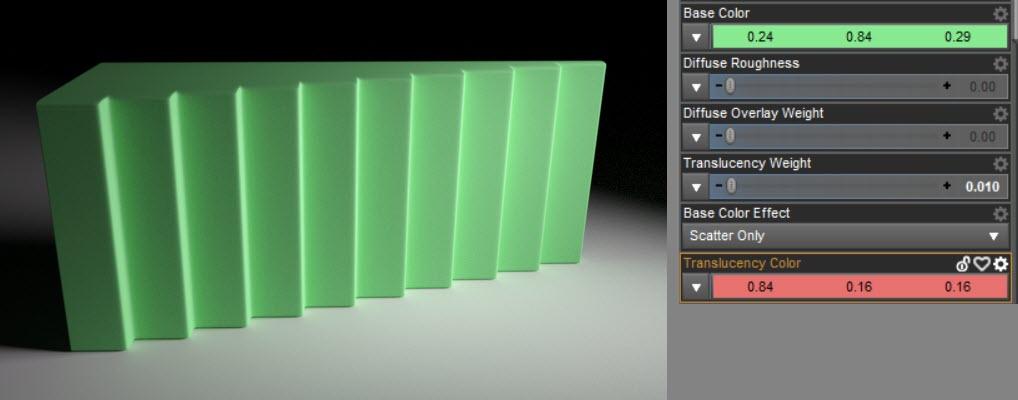The image size is (1018, 400).
Task: Expand Base Color map dropdown arrow
Action: point(697,37)
